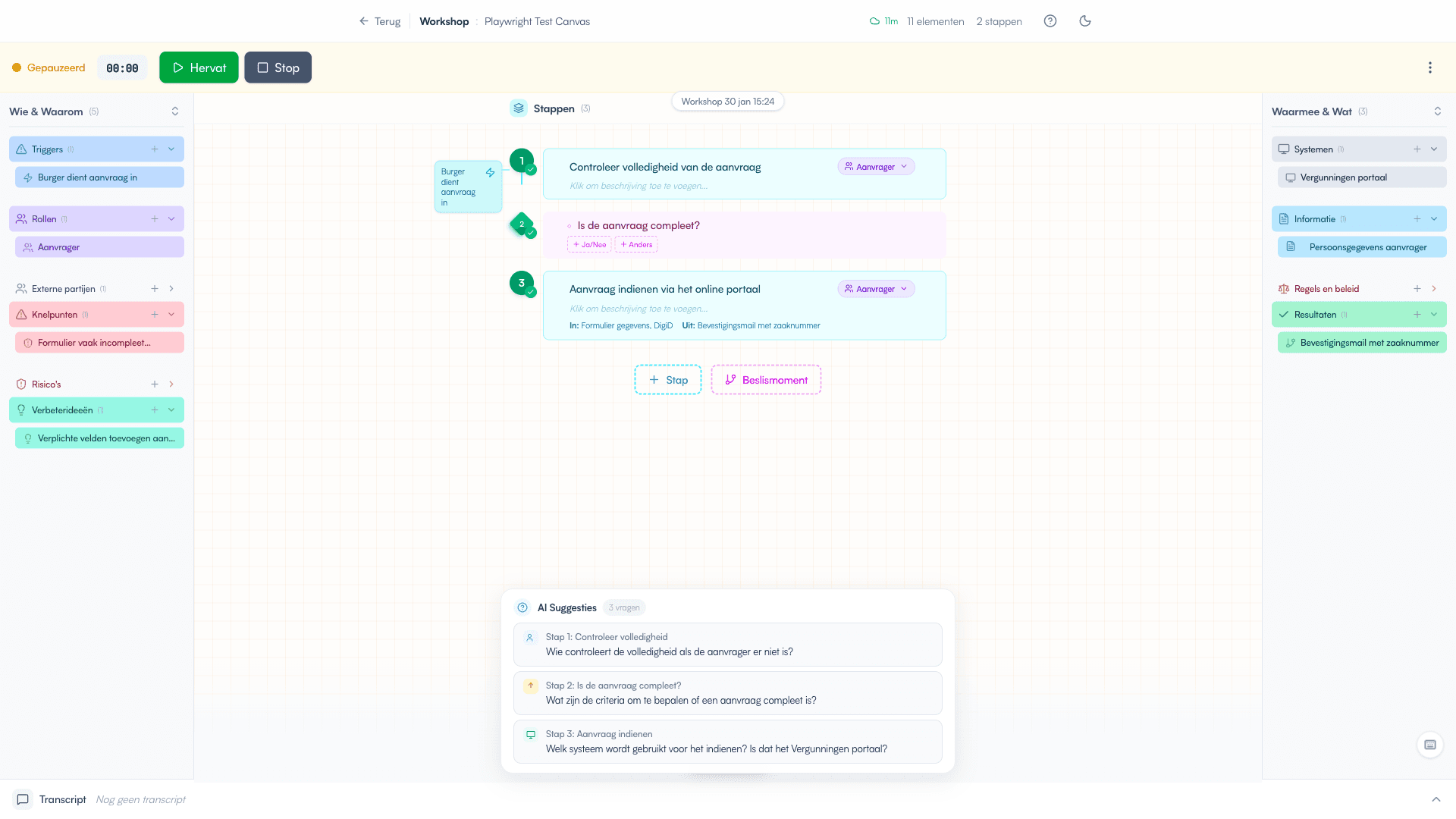Collapse the Wie & Waarom panel
The width and height of the screenshot is (1456, 819).
[x=175, y=111]
